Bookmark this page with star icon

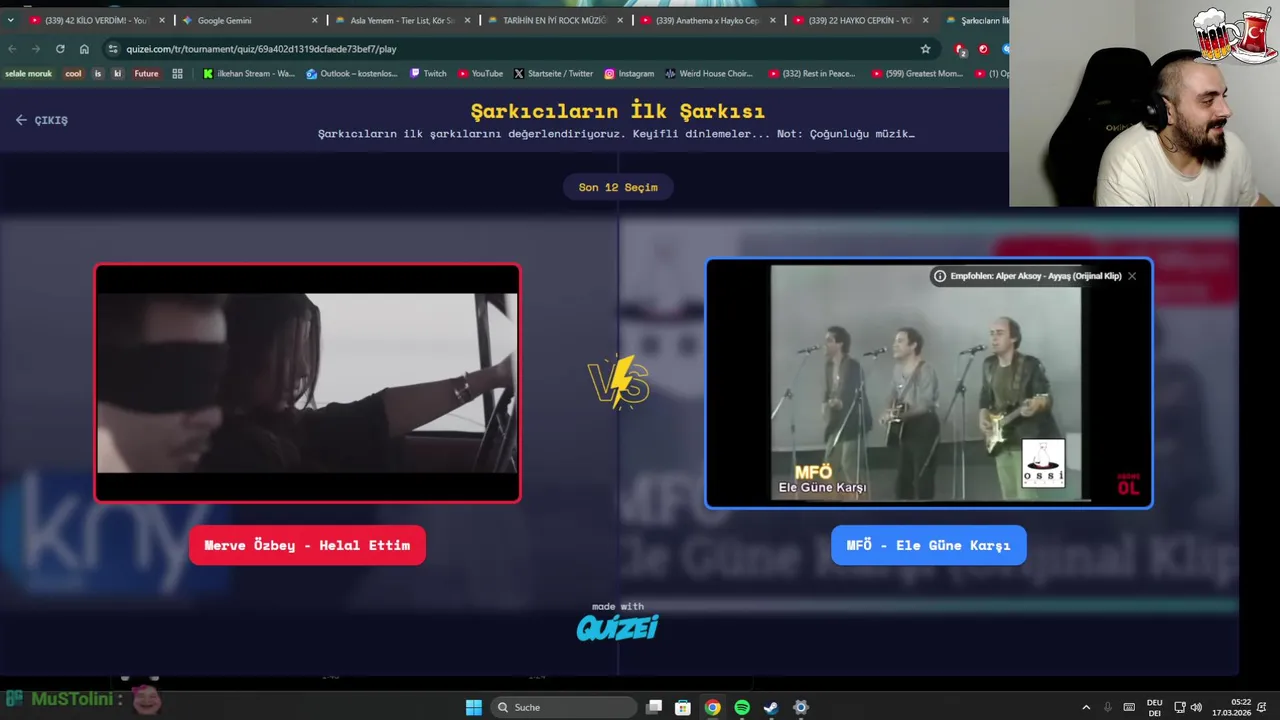pyautogui.click(x=925, y=48)
